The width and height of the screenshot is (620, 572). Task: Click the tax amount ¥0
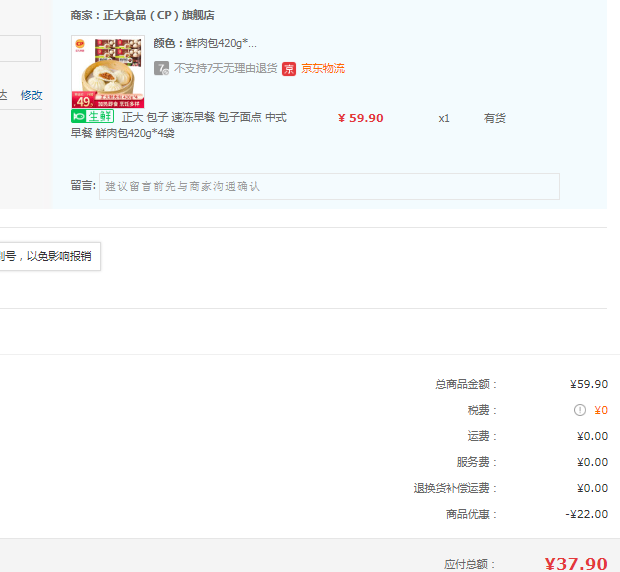point(601,410)
